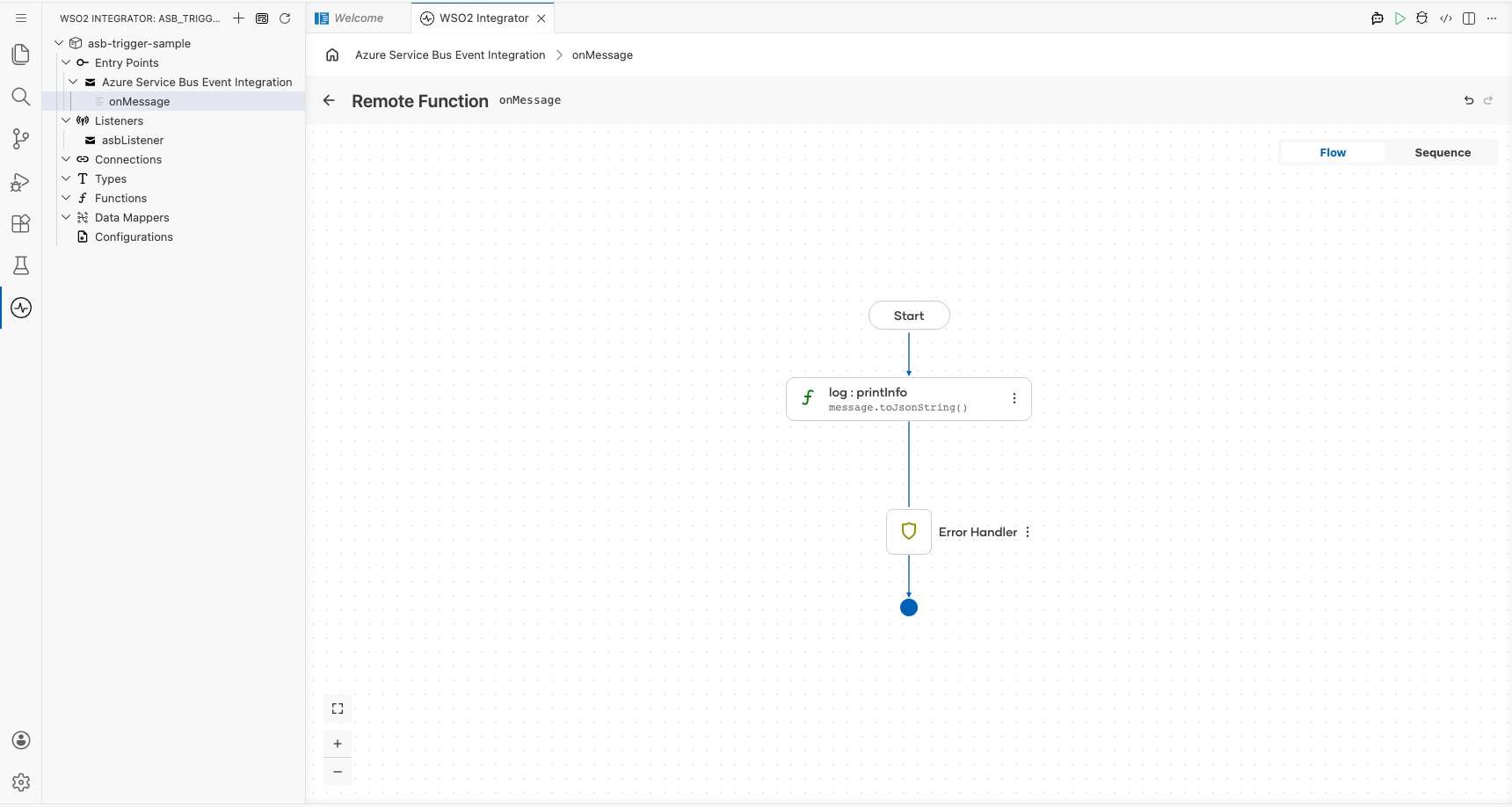Open the hamburger application menu
Image resolution: width=1512 pixels, height=807 pixels.
click(21, 18)
